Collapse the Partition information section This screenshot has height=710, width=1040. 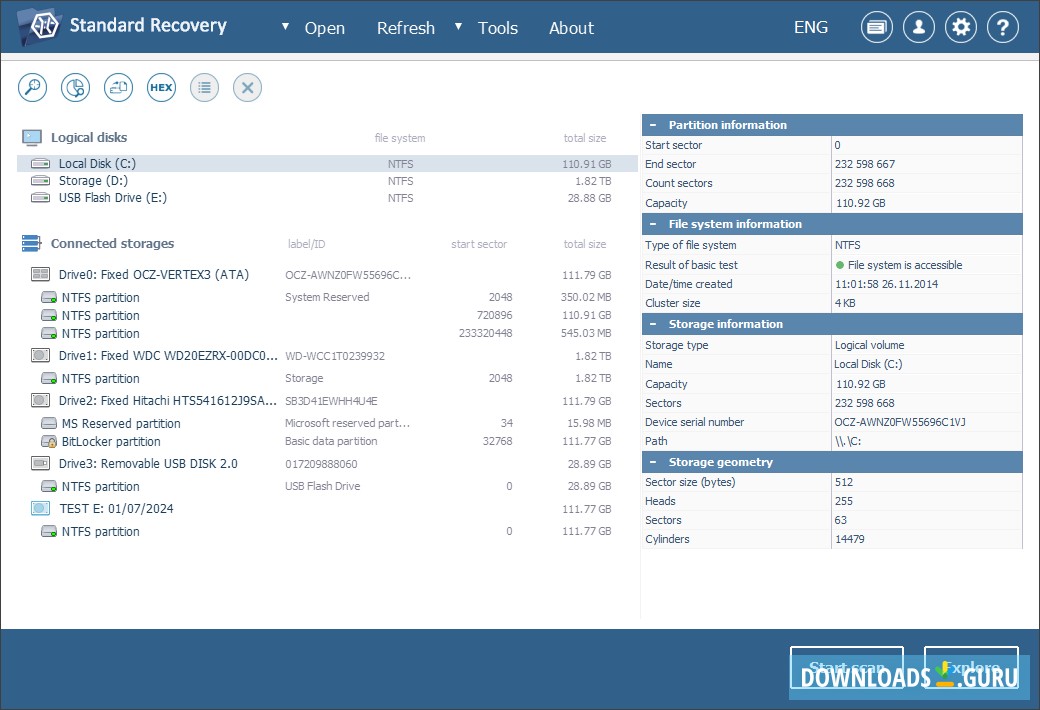(x=654, y=124)
